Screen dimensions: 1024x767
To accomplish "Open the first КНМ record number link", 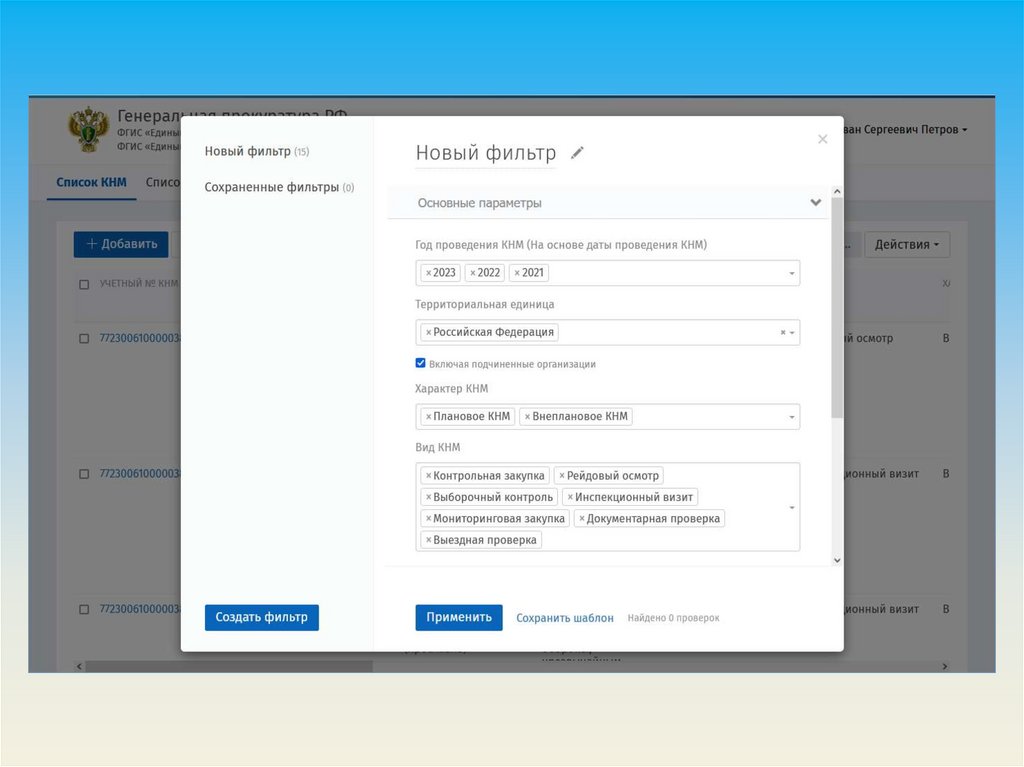I will point(140,338).
